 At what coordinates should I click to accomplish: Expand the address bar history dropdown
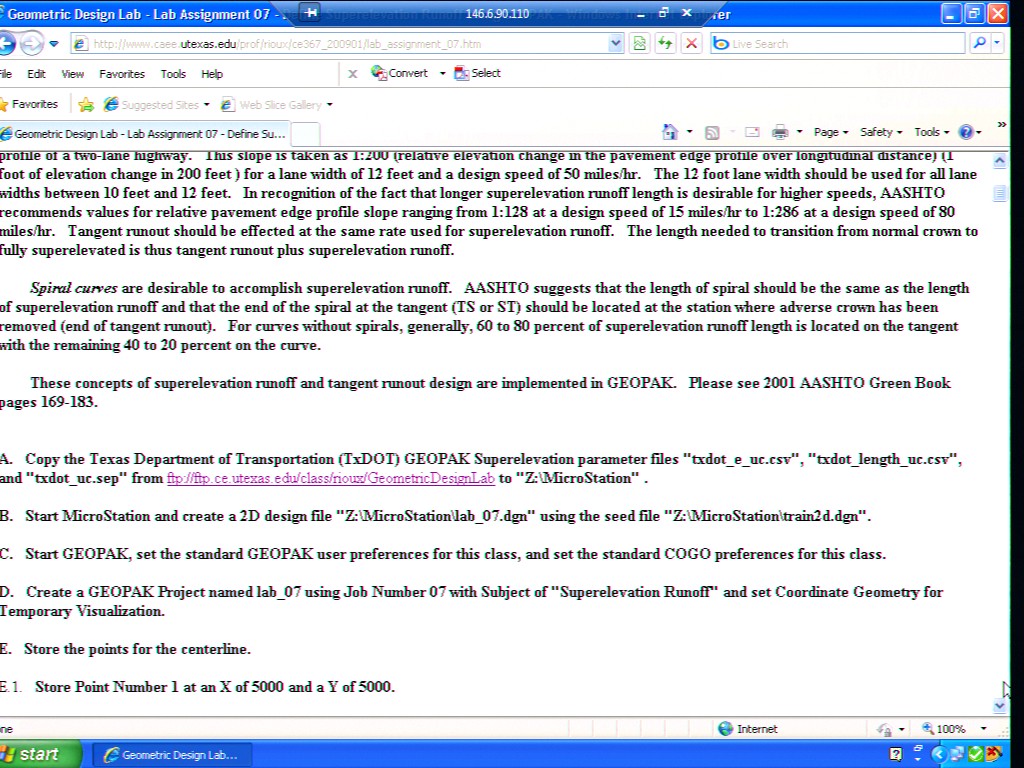point(615,44)
